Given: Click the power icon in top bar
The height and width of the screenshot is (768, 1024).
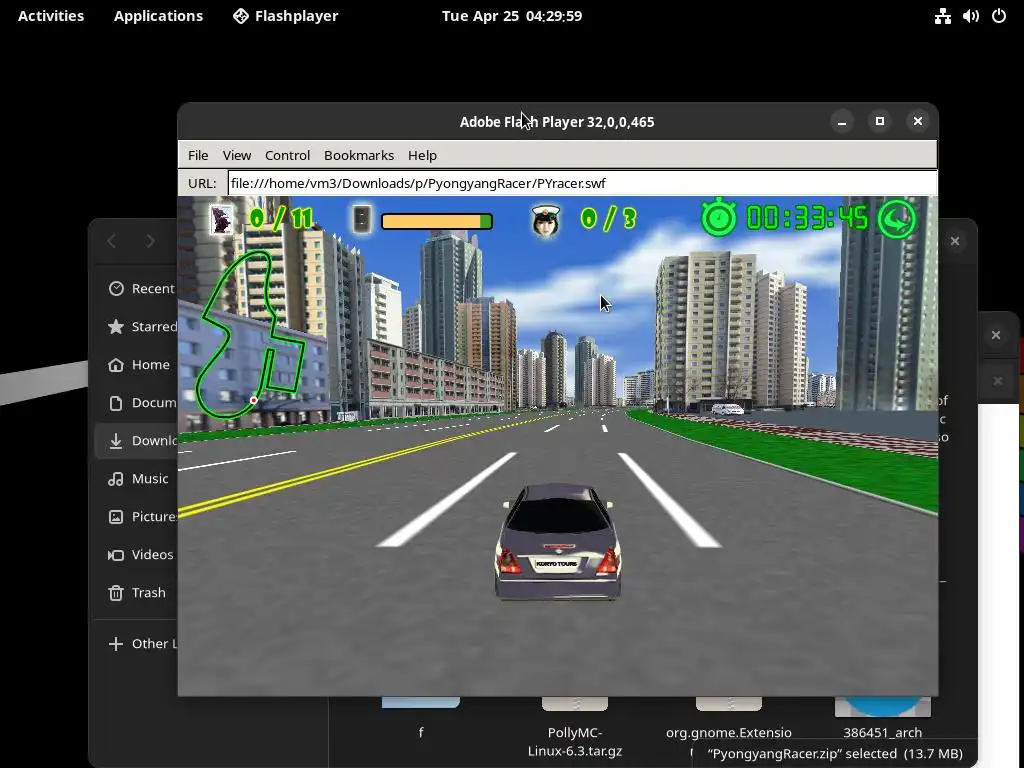Looking at the screenshot, I should [x=999, y=16].
